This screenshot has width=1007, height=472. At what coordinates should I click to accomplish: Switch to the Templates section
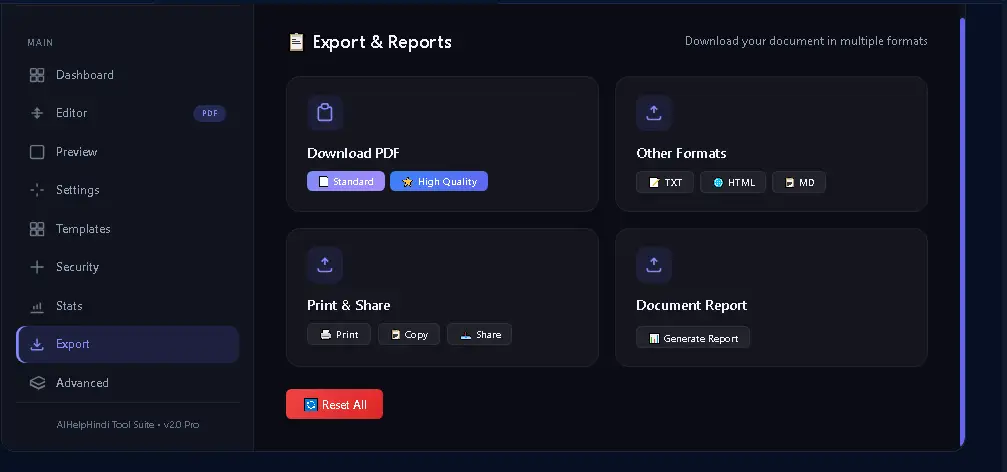coord(128,229)
